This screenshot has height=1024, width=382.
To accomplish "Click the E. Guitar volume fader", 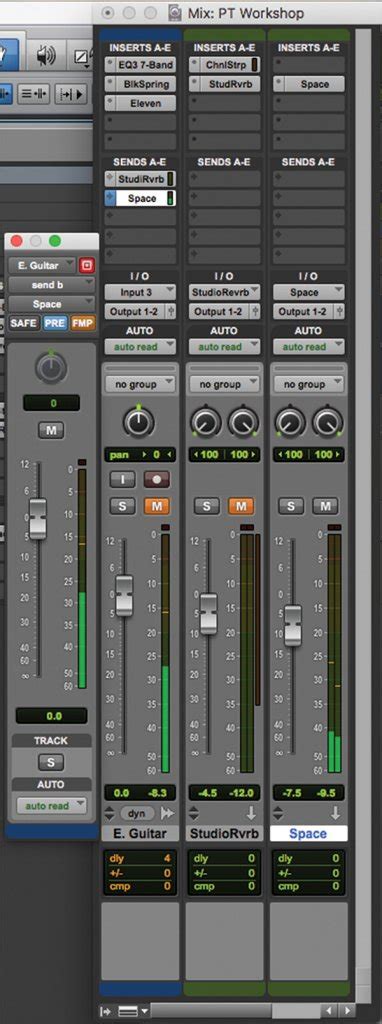I will tap(124, 595).
